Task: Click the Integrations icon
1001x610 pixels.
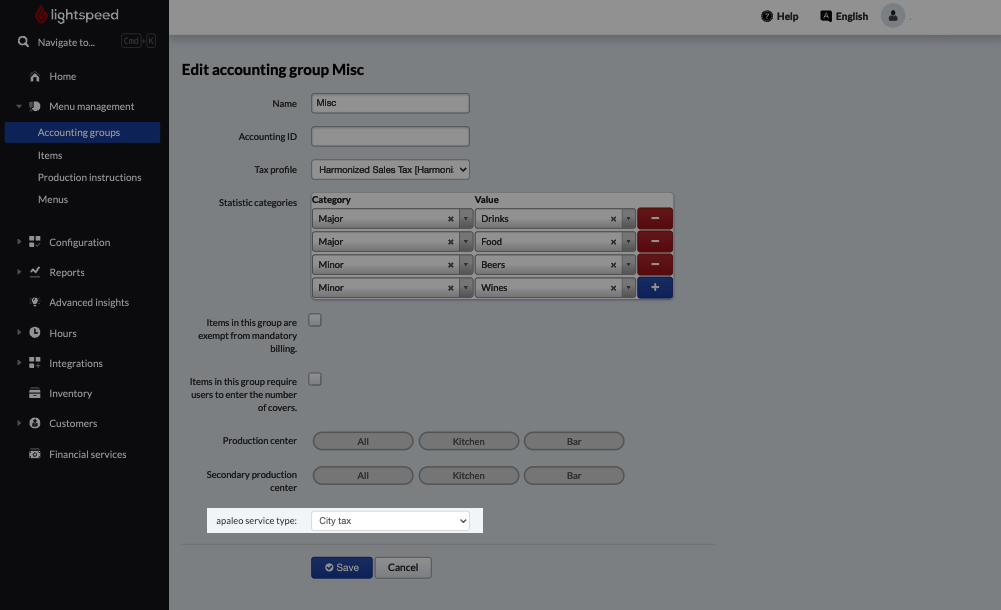Action: point(35,362)
